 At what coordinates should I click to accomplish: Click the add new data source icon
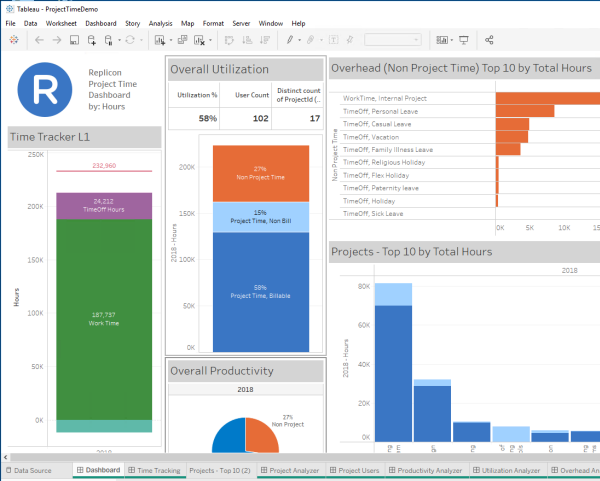(91, 40)
